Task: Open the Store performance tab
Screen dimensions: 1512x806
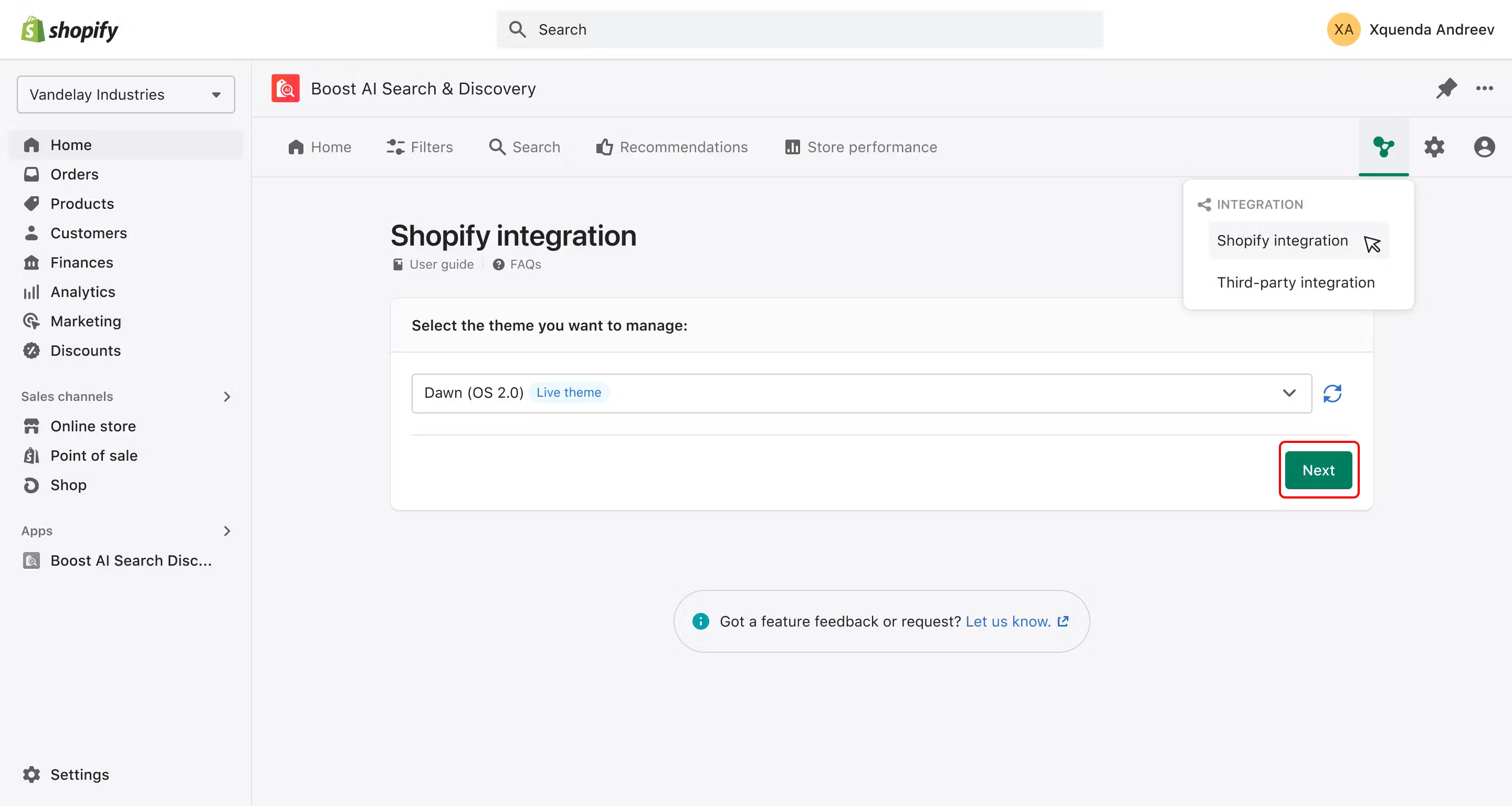Action: click(x=860, y=146)
